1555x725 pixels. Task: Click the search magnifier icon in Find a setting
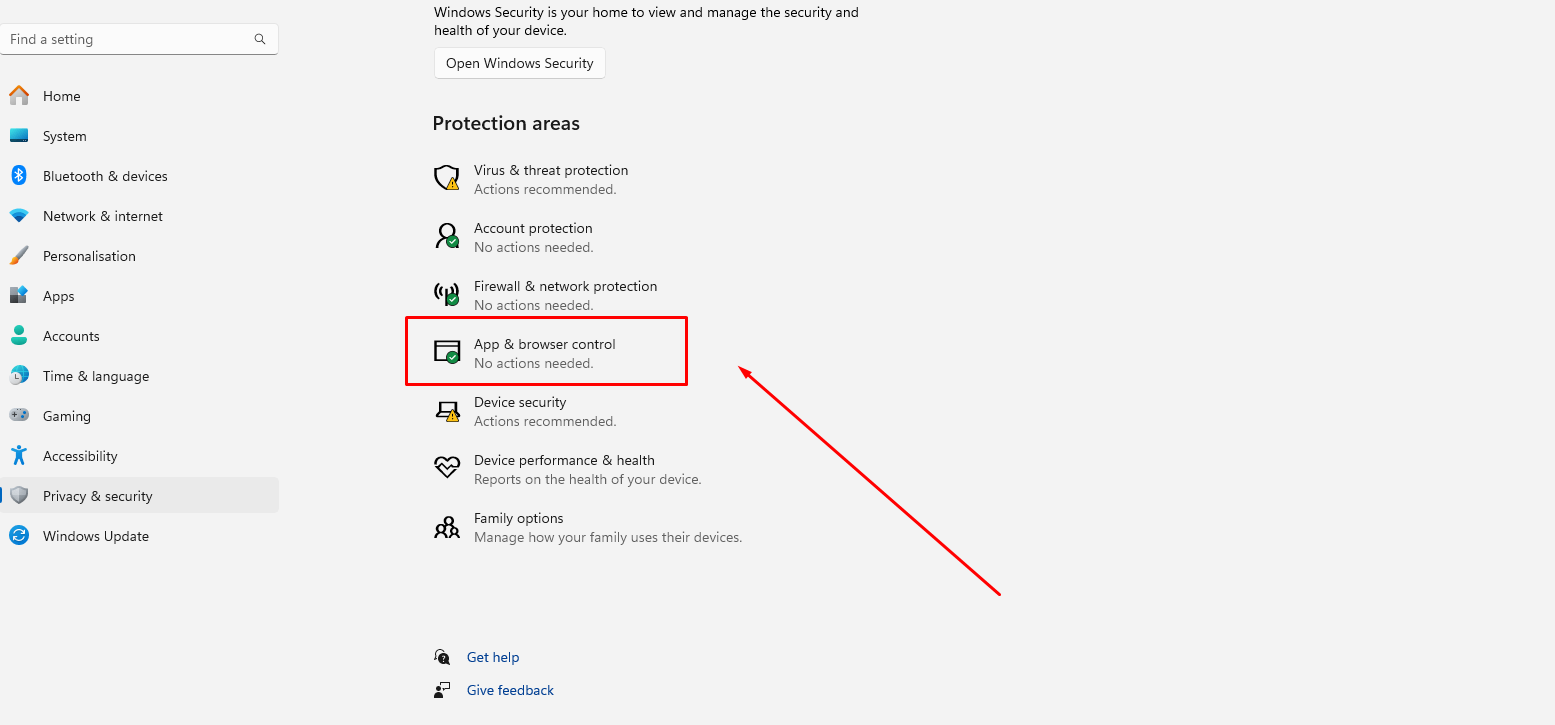(260, 39)
